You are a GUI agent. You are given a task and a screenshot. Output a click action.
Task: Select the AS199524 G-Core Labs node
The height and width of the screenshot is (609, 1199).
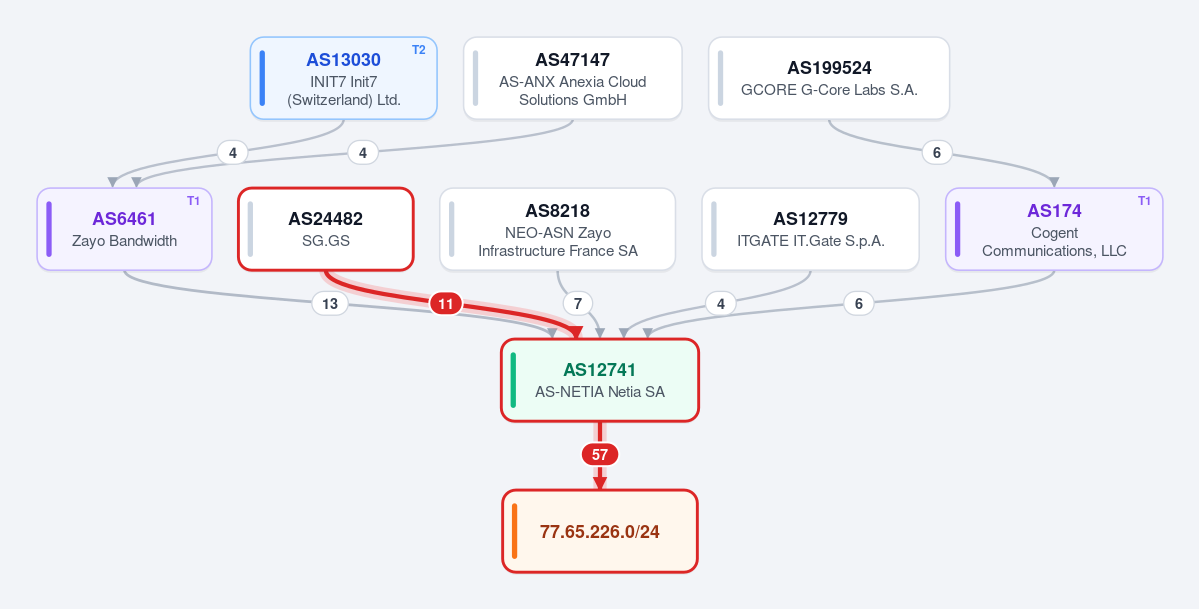pos(829,78)
